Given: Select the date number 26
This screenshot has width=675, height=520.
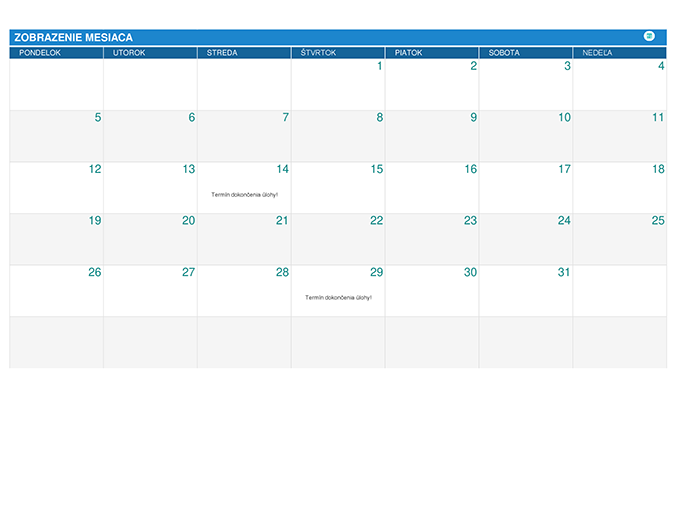Looking at the screenshot, I should [94, 272].
